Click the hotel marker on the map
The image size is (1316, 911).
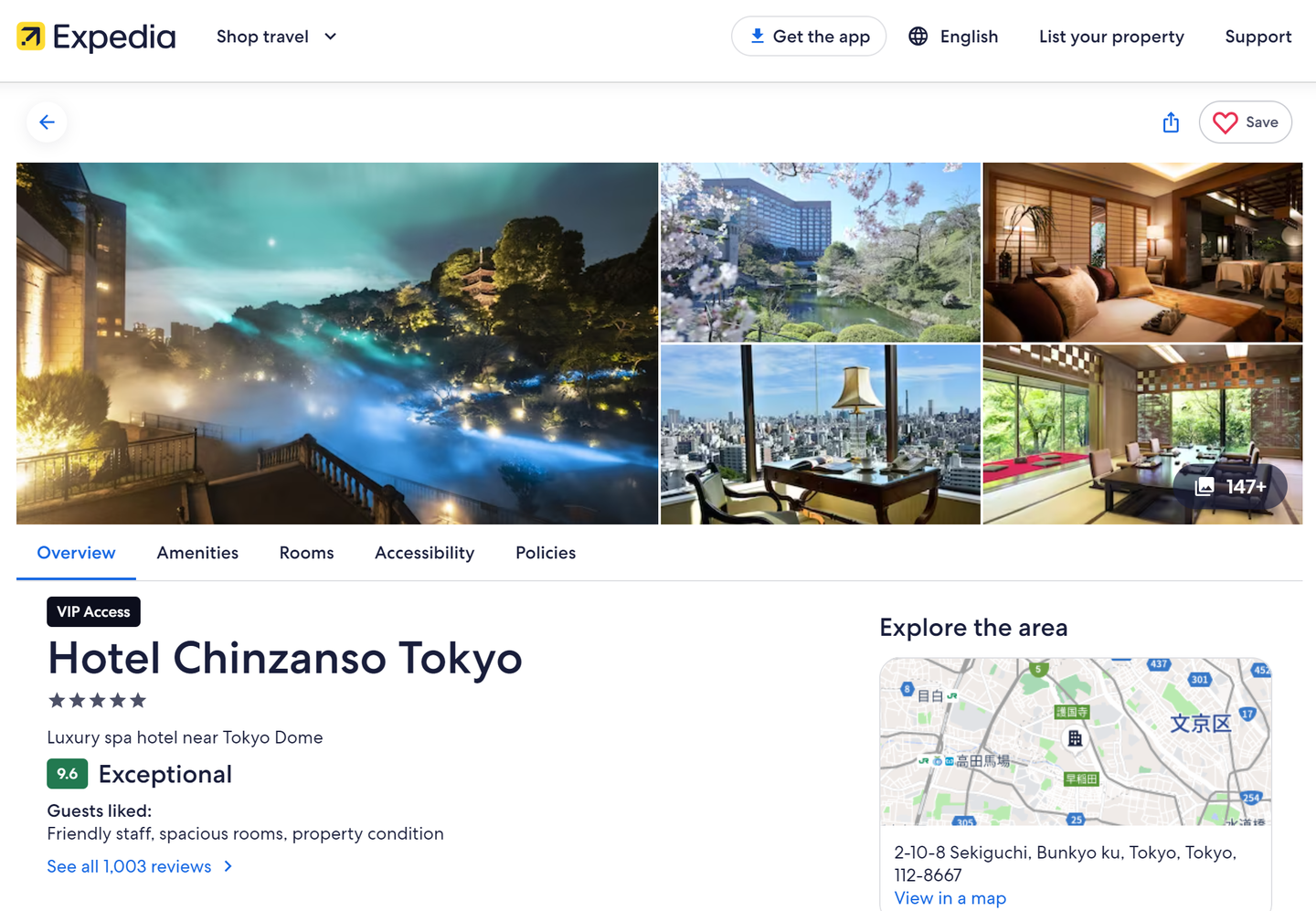click(x=1075, y=738)
